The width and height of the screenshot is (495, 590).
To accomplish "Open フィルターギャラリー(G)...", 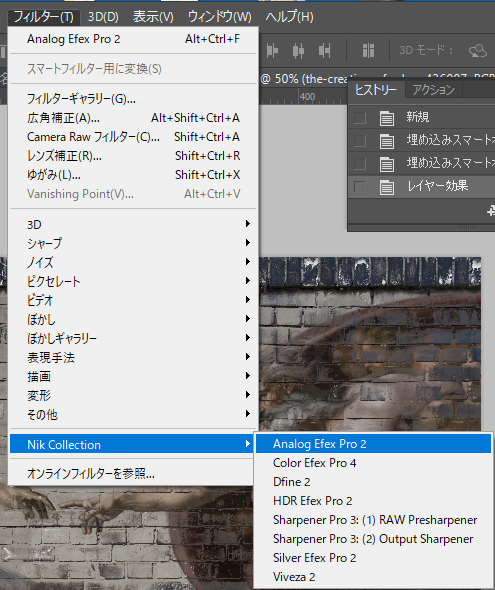I will [x=133, y=99].
